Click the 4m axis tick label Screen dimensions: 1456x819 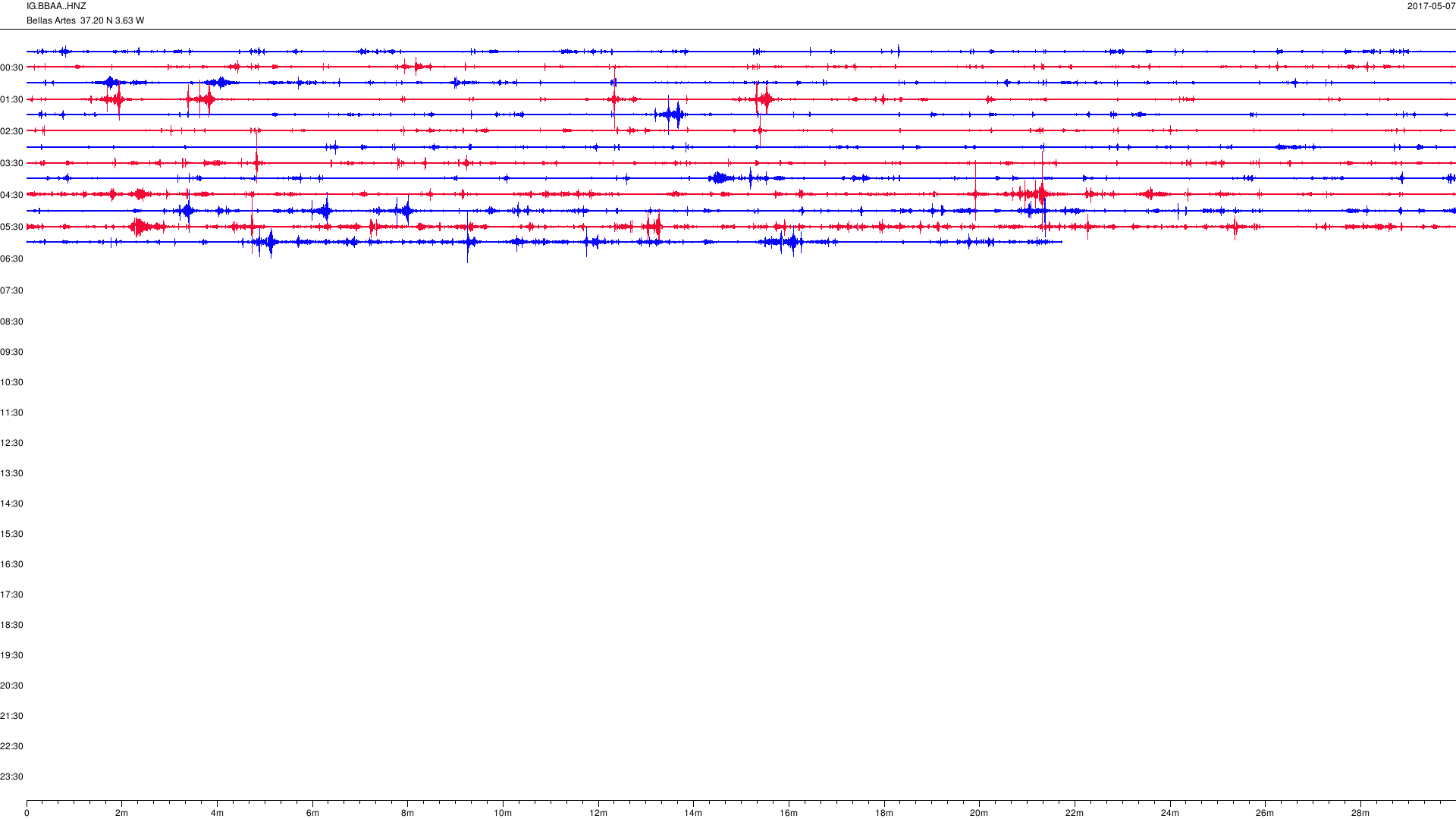pyautogui.click(x=217, y=813)
